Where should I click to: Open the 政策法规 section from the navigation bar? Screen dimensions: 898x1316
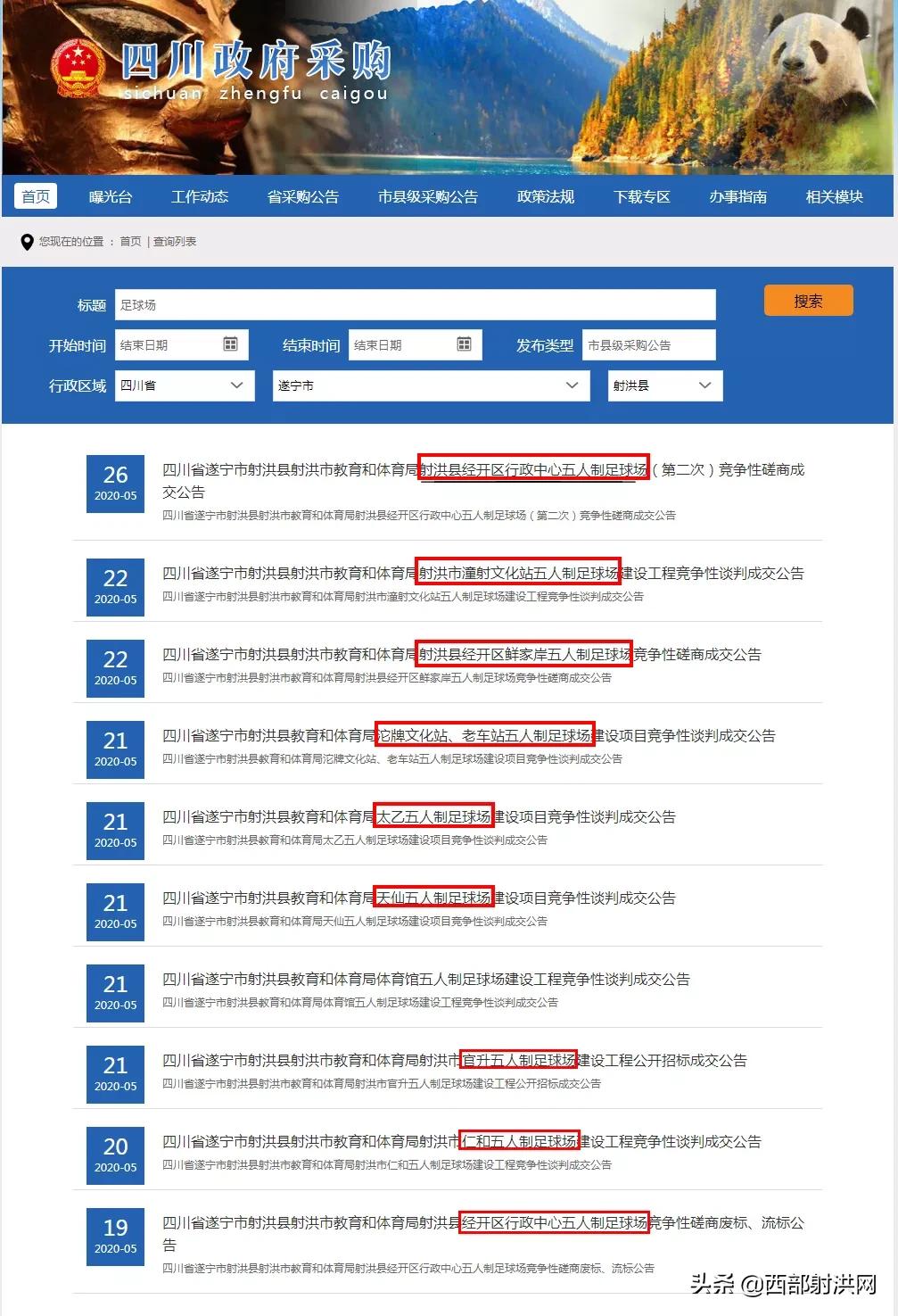(x=545, y=196)
